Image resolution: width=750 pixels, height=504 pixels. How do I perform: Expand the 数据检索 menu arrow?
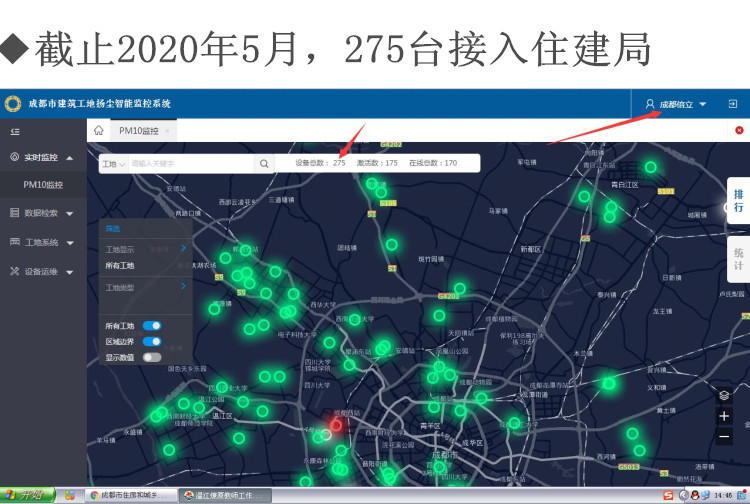coord(70,214)
